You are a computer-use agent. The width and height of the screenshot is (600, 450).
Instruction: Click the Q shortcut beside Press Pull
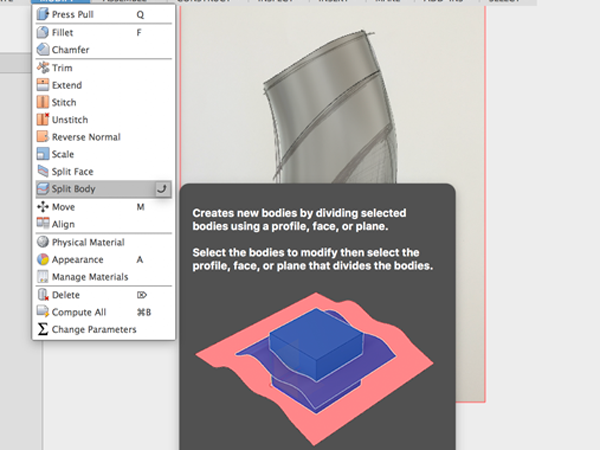click(x=140, y=15)
